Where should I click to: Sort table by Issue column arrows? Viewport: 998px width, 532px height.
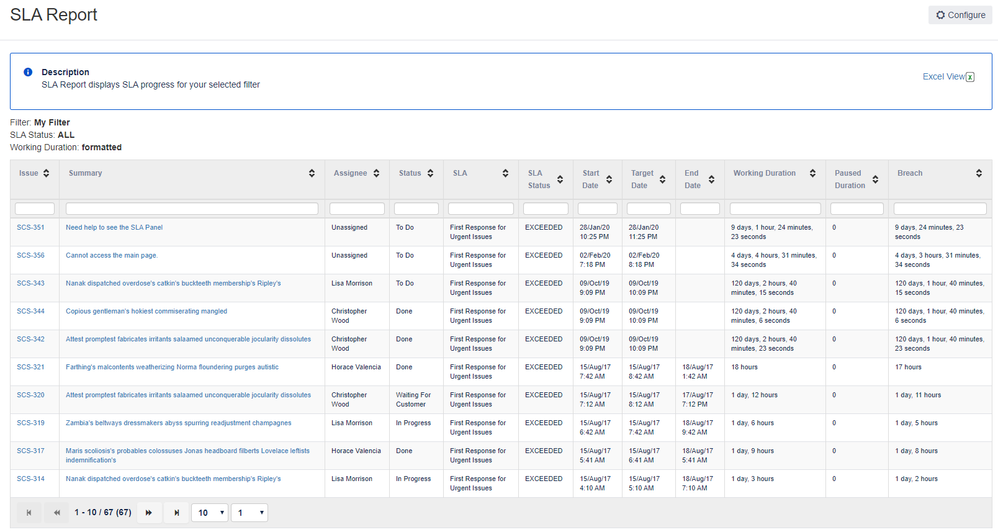[x=46, y=173]
